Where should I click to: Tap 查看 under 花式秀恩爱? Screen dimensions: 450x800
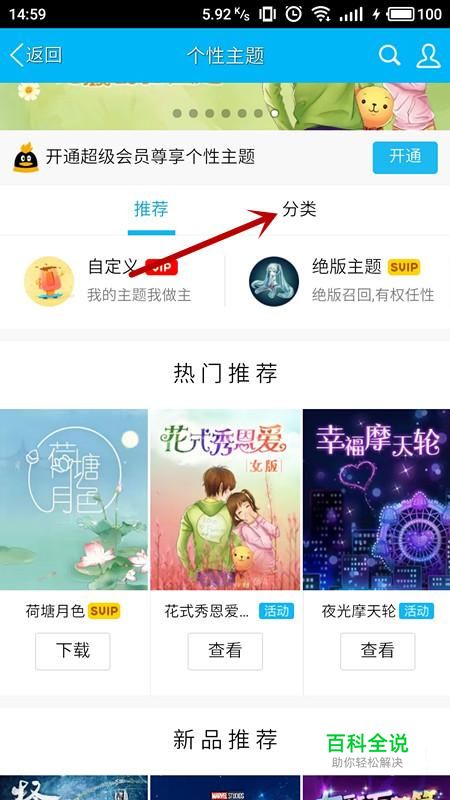[x=225, y=651]
